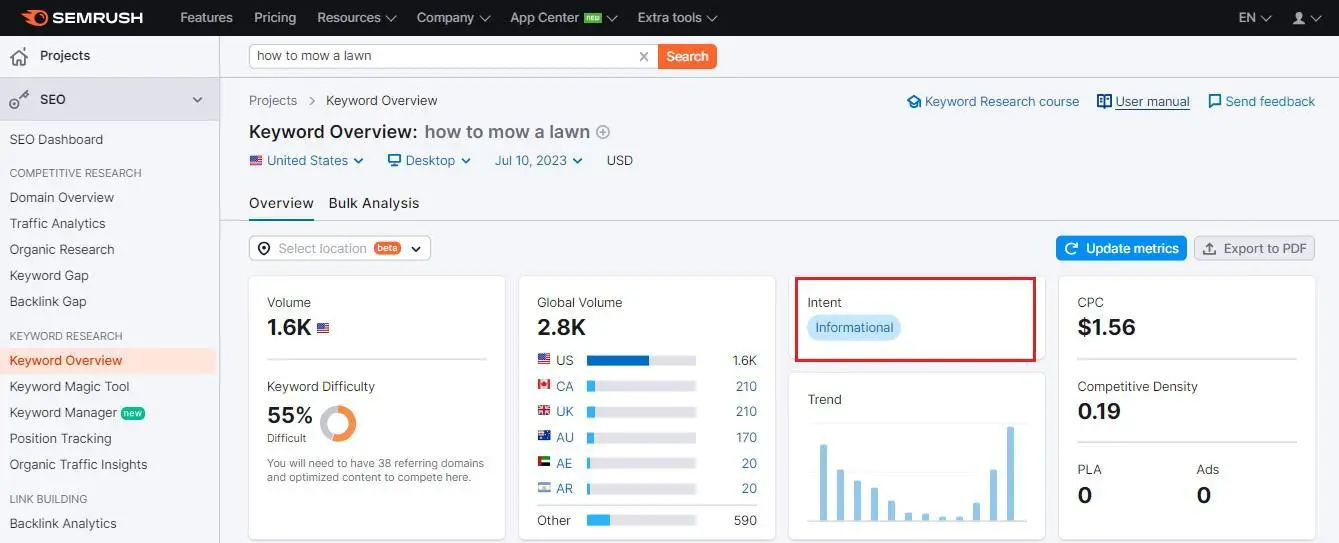Click the User manual book icon
This screenshot has width=1339, height=543.
[1104, 101]
